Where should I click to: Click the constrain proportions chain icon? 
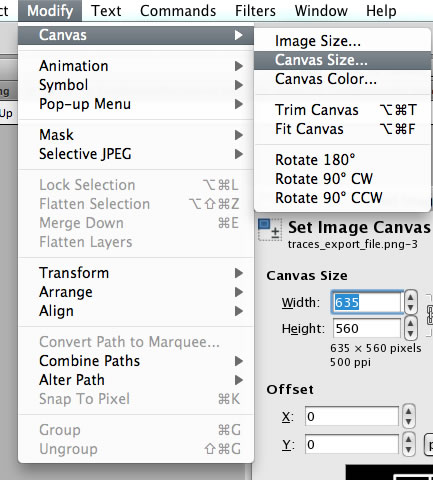click(x=430, y=314)
